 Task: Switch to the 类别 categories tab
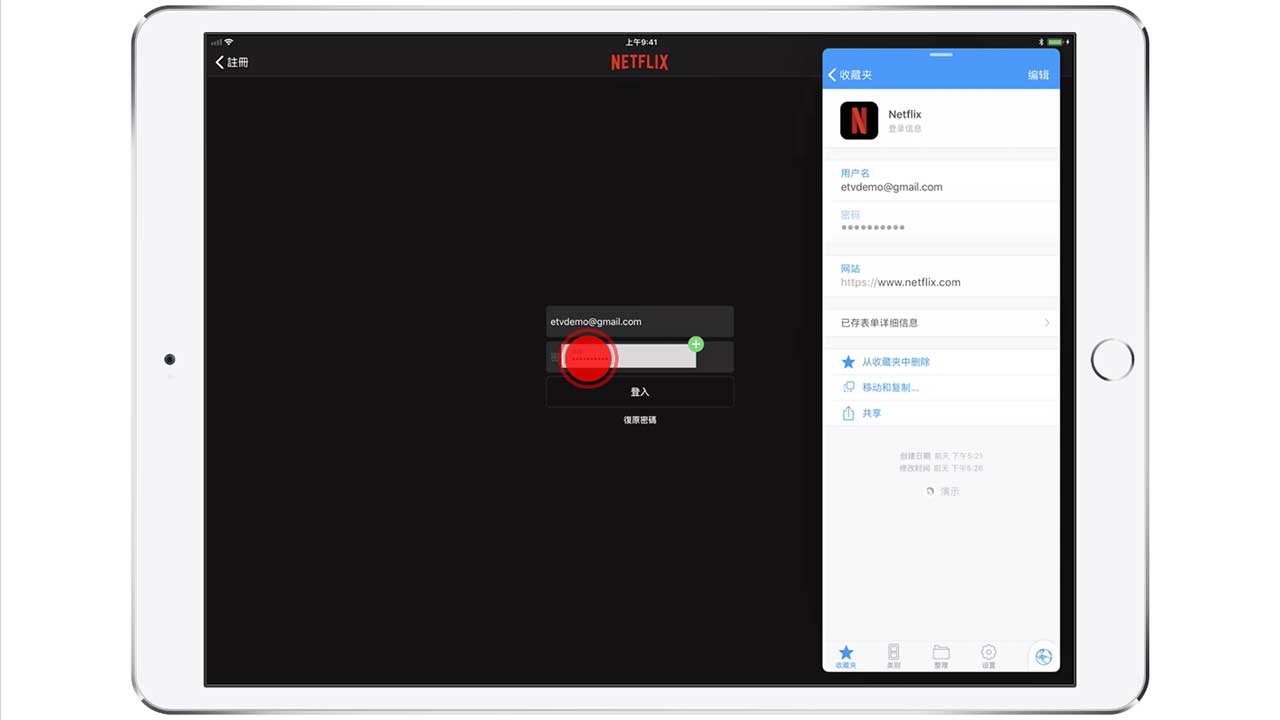893,656
